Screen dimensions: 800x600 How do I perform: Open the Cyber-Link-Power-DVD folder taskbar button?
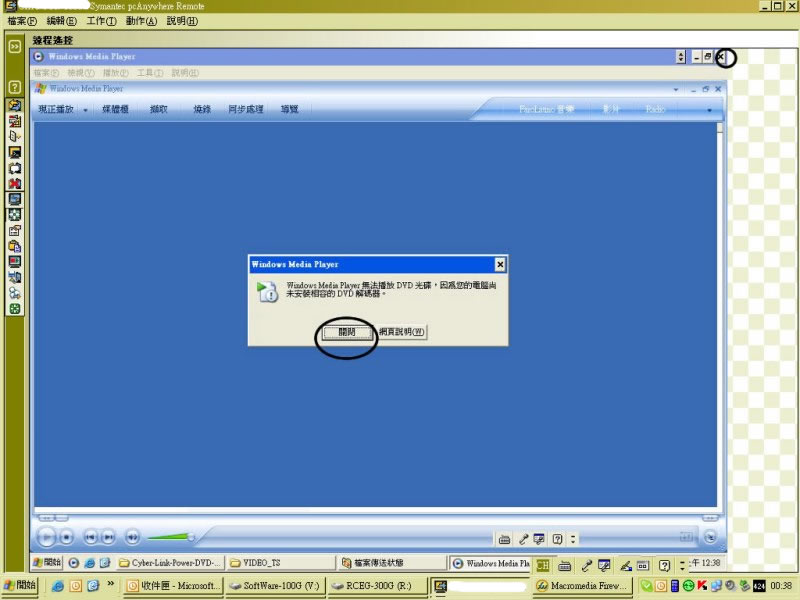click(x=170, y=563)
